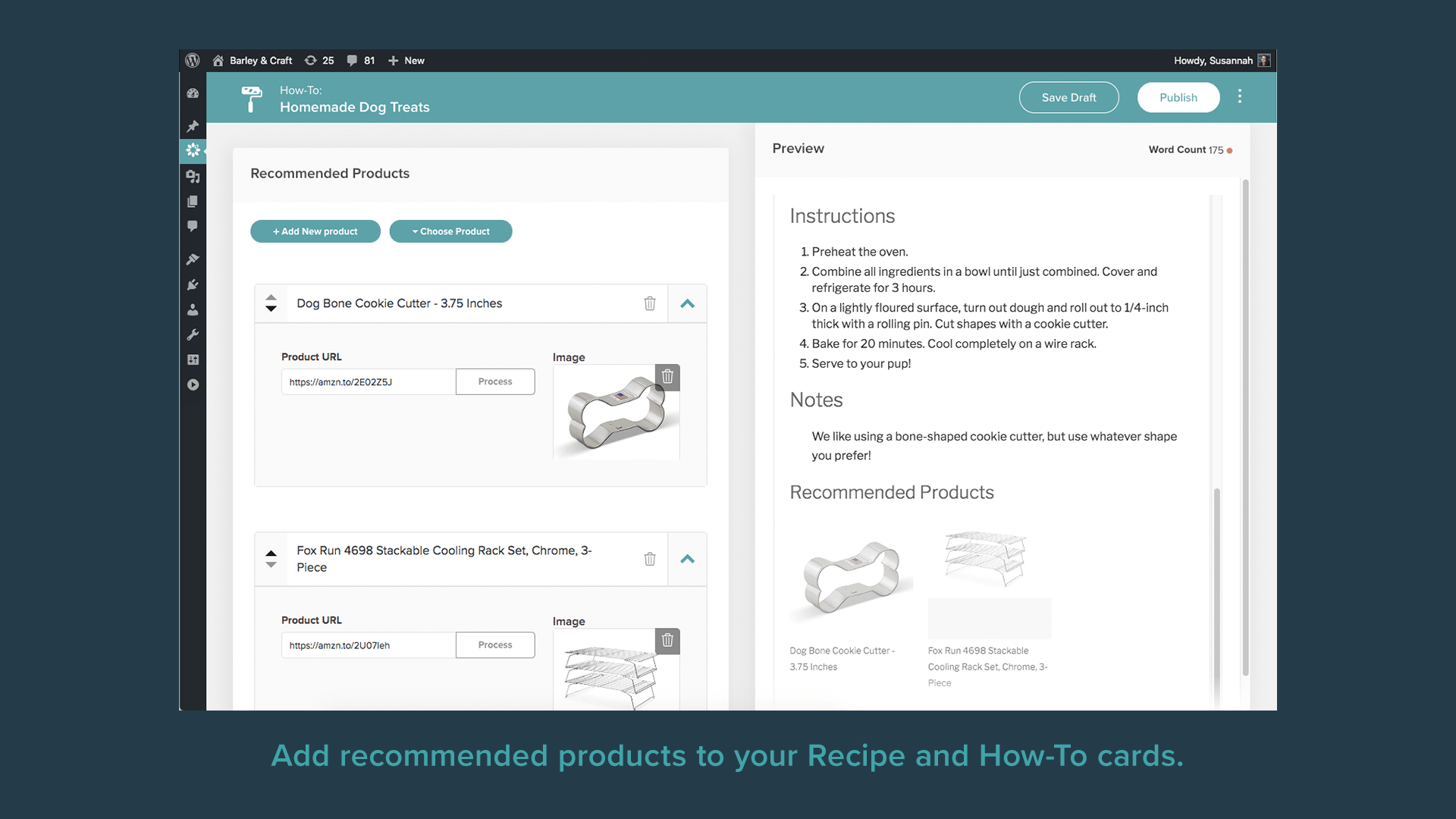Click preview caption 'Fox Run 4698 Stackable Cooling Rack Set'
1456x819 pixels.
pos(987,667)
